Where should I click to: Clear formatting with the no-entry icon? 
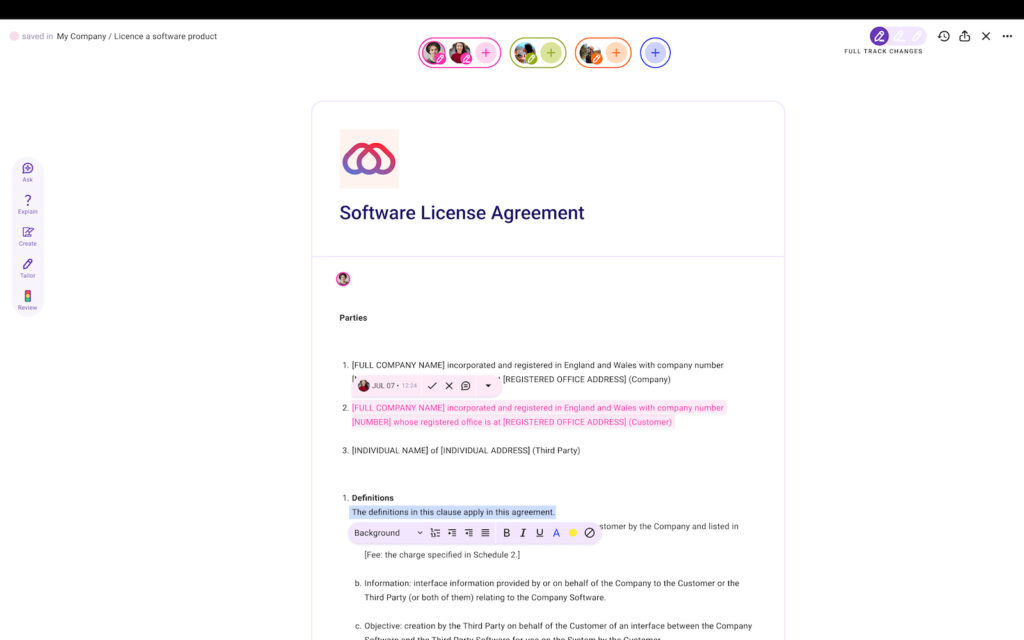(x=589, y=533)
